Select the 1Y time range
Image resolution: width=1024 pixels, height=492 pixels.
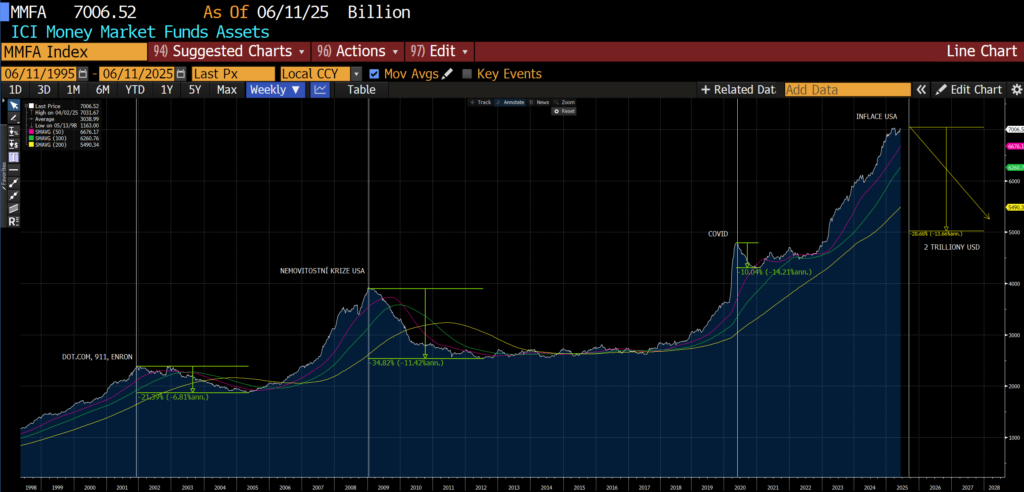pyautogui.click(x=167, y=90)
